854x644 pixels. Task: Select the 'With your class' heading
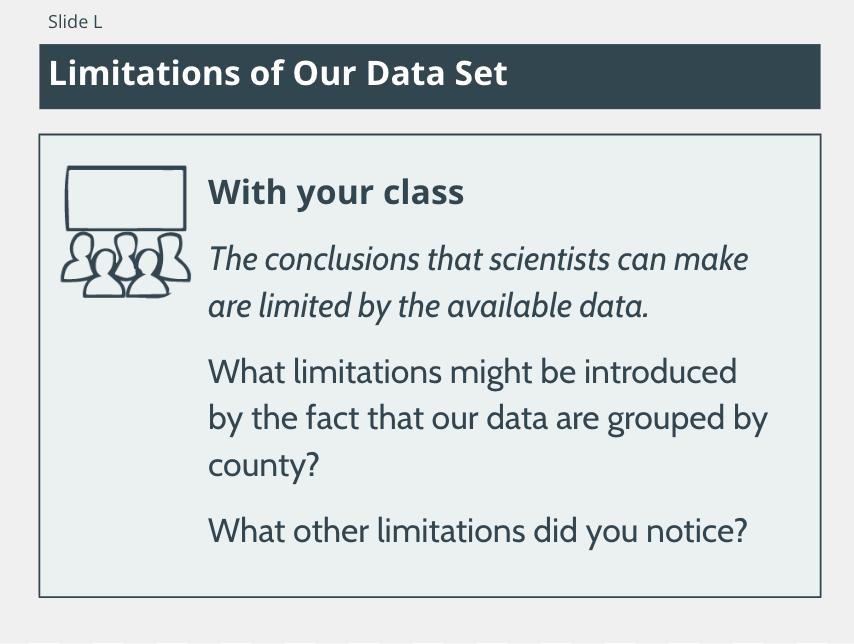coord(336,192)
